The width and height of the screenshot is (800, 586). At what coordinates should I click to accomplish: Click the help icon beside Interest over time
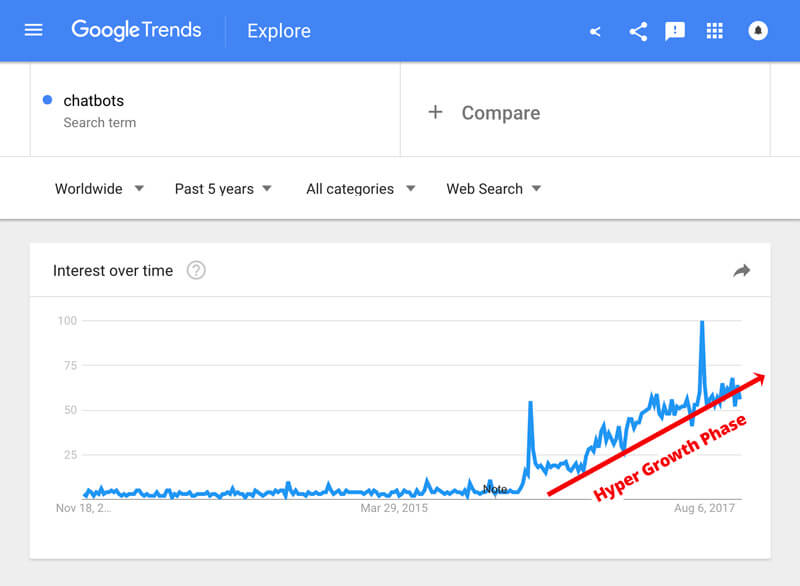(x=196, y=270)
